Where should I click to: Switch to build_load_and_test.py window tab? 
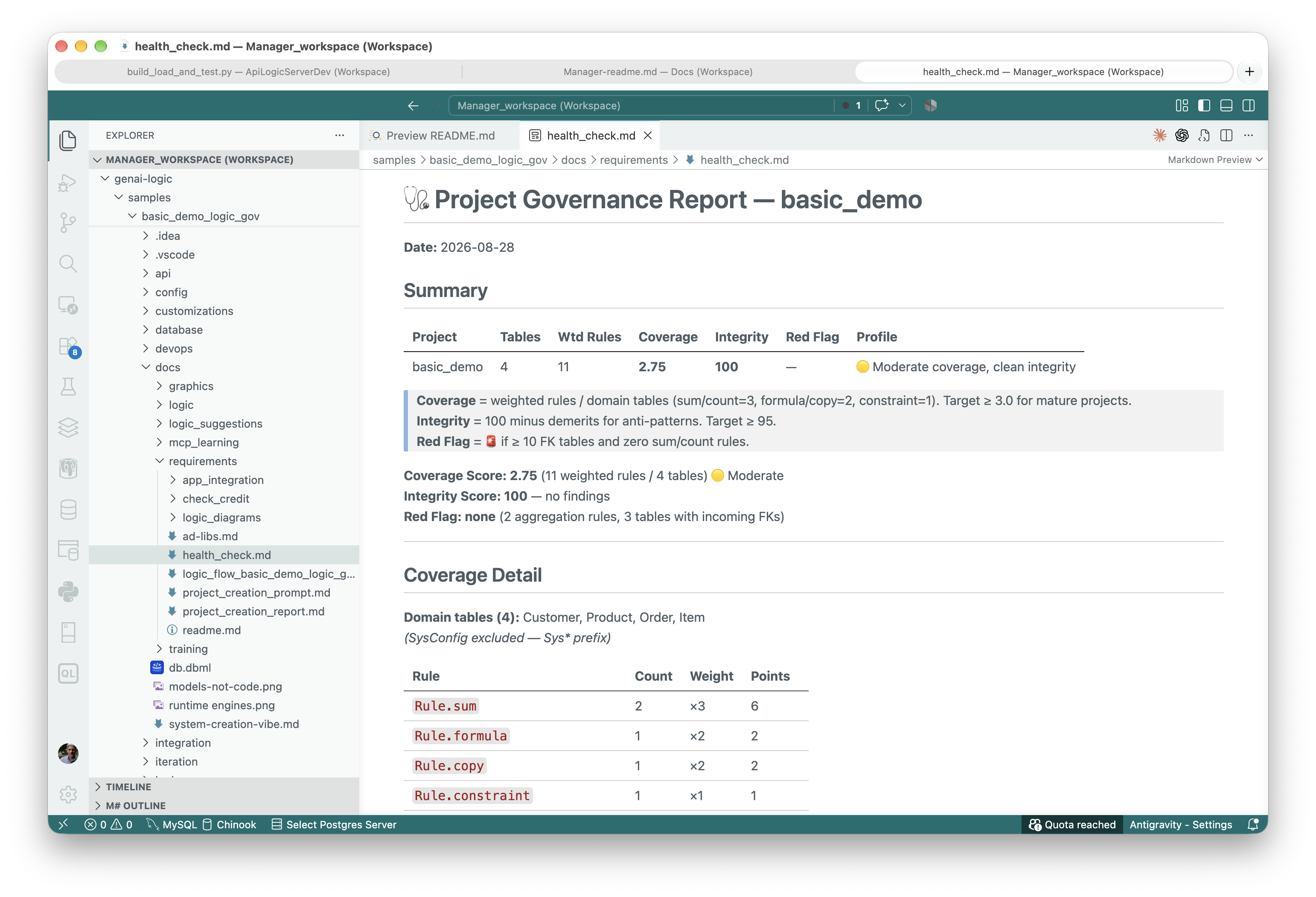(258, 72)
